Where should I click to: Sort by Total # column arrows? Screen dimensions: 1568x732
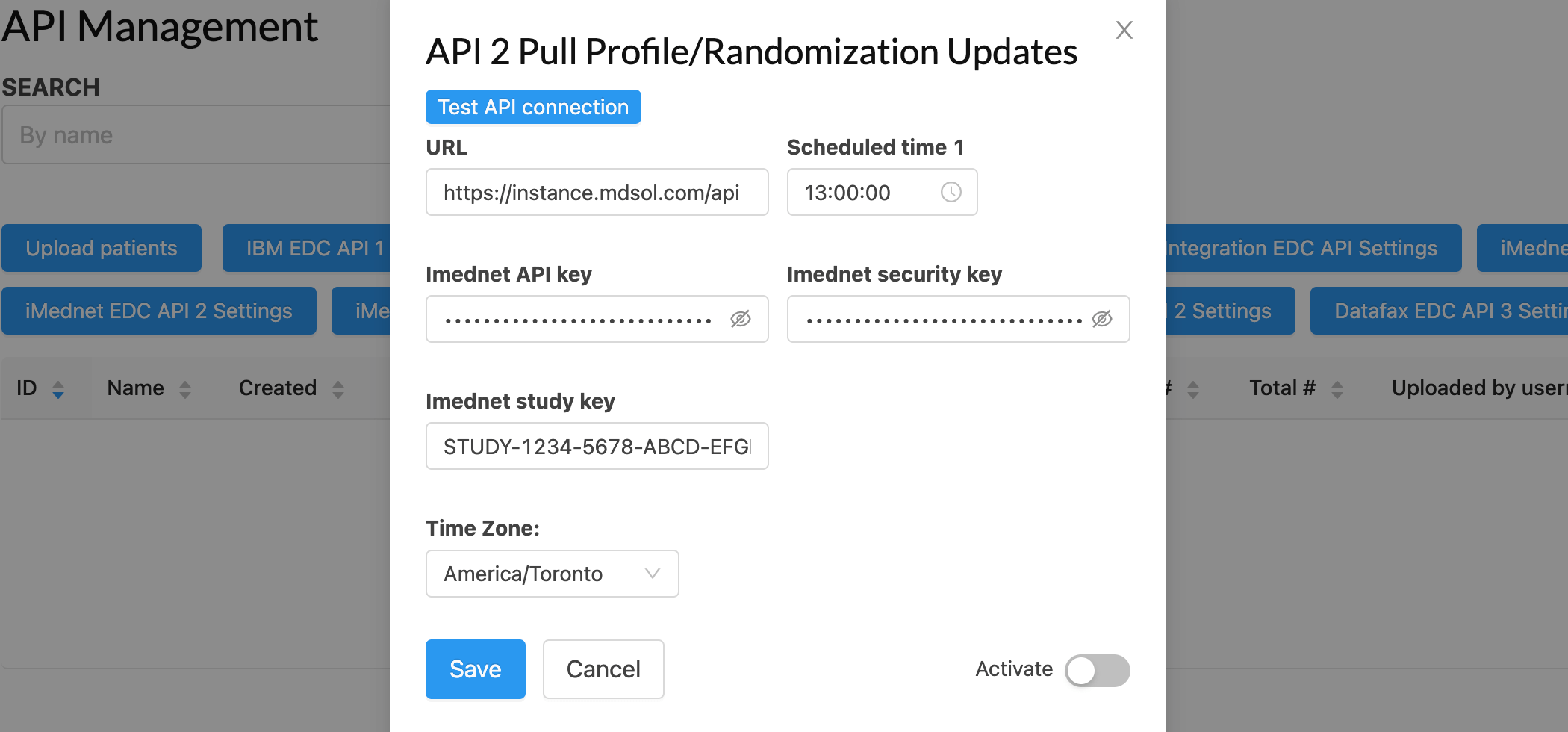pyautogui.click(x=1337, y=389)
